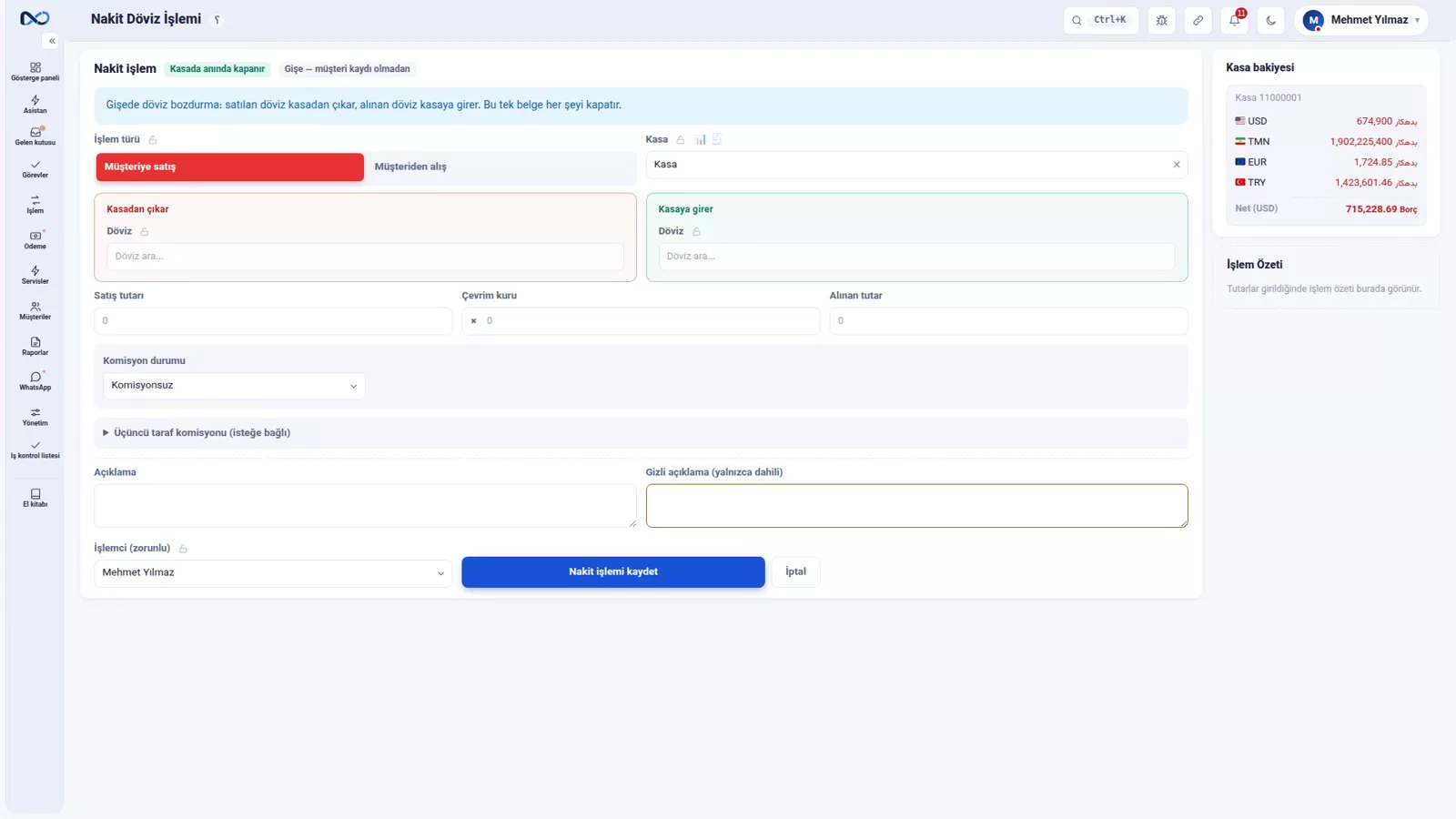Click the infinity logo in the sidebar
The height and width of the screenshot is (819, 1456).
(35, 18)
